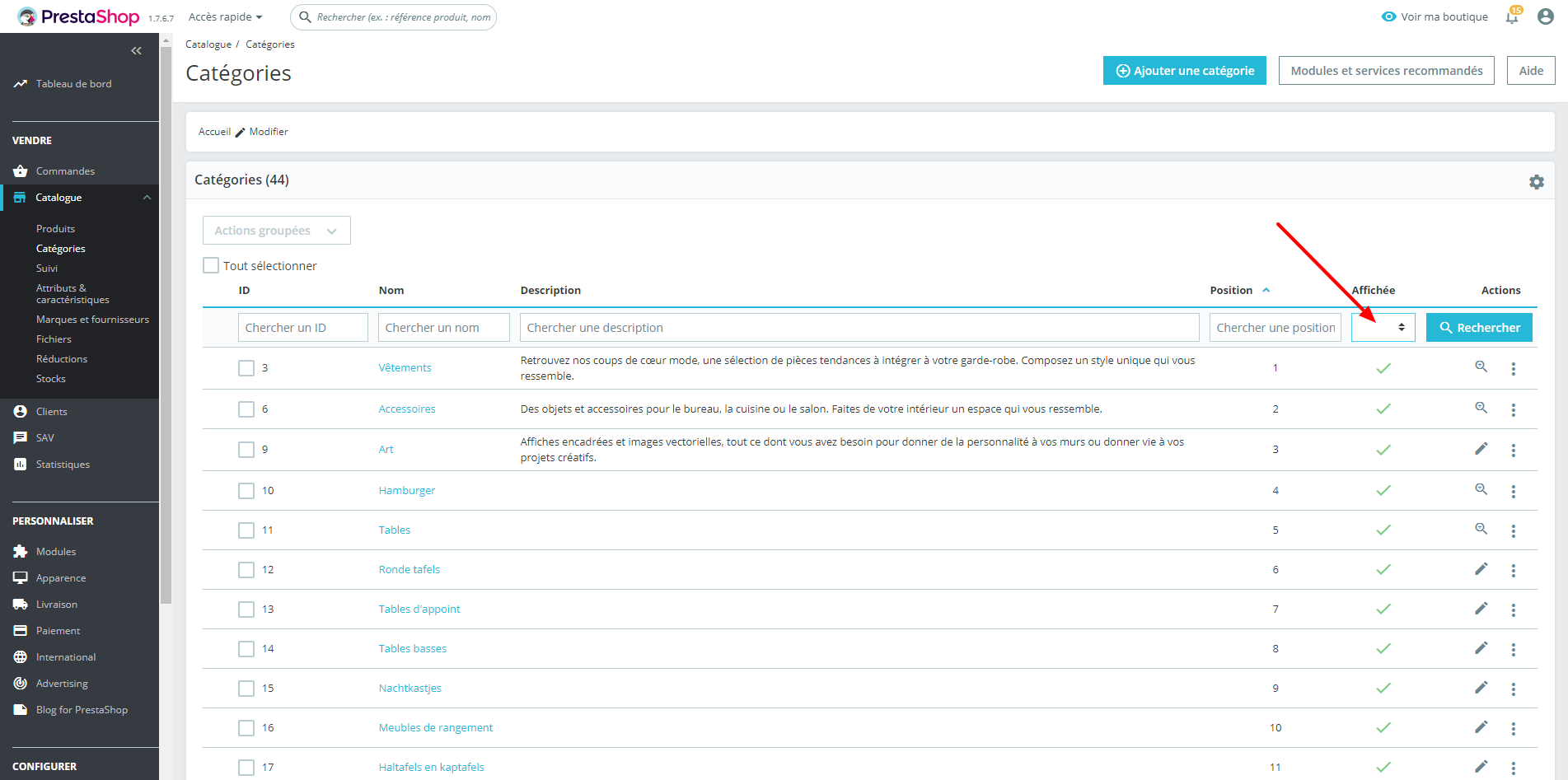The width and height of the screenshot is (1568, 780).
Task: Go to the Modules menu item
Action: pos(56,552)
